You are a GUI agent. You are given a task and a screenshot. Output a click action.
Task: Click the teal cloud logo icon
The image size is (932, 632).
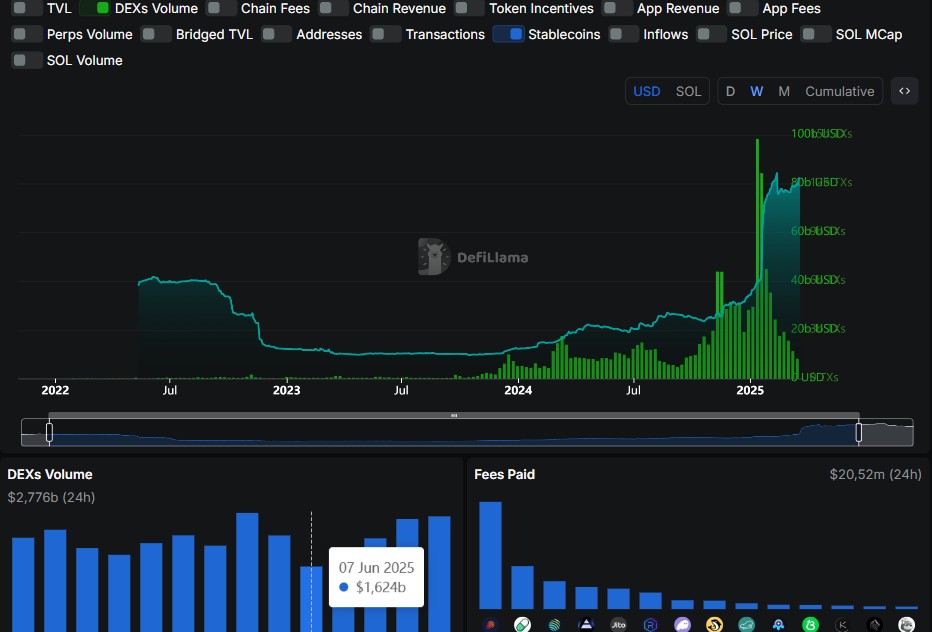click(x=747, y=625)
